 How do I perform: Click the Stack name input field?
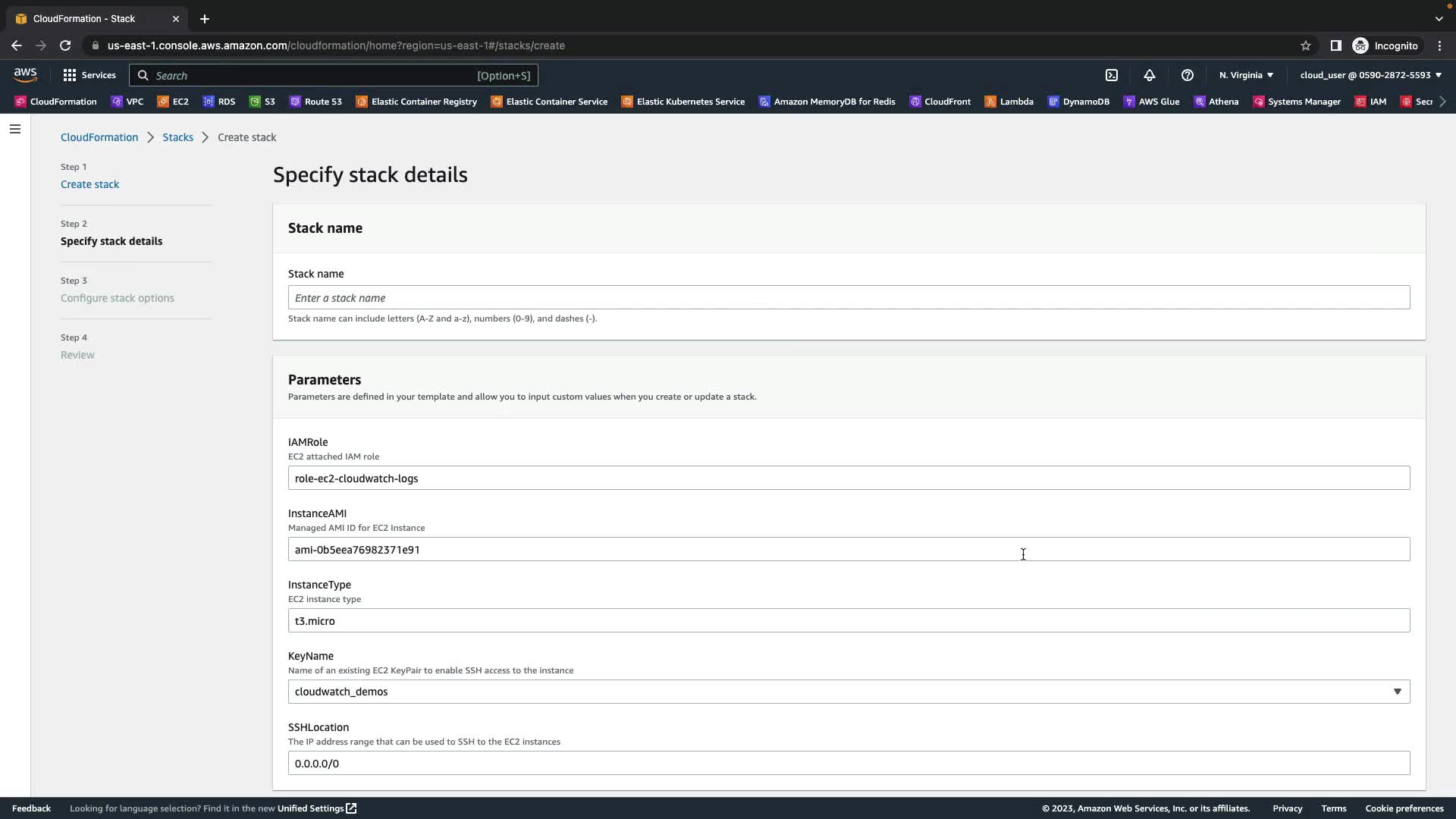(848, 298)
